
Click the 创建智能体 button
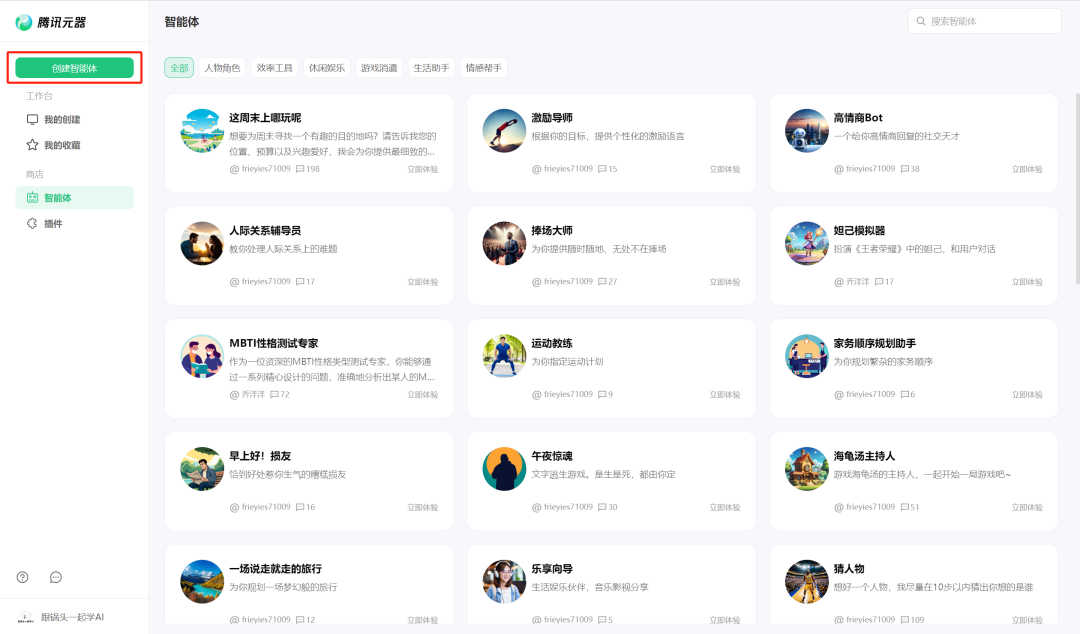pos(74,67)
